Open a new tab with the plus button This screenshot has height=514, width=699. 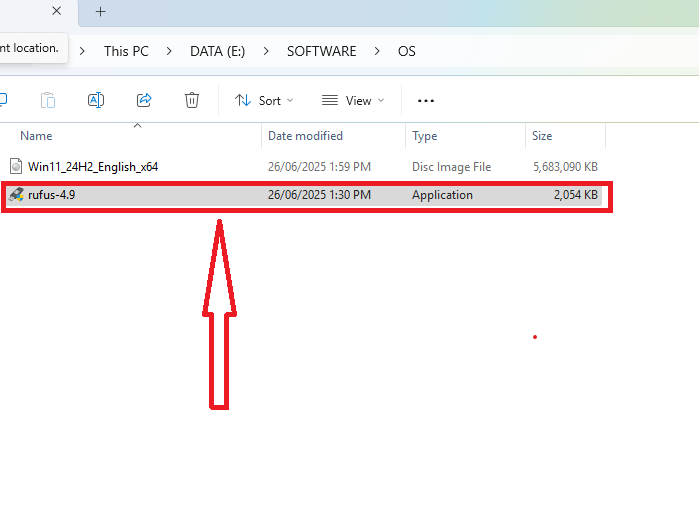[100, 12]
